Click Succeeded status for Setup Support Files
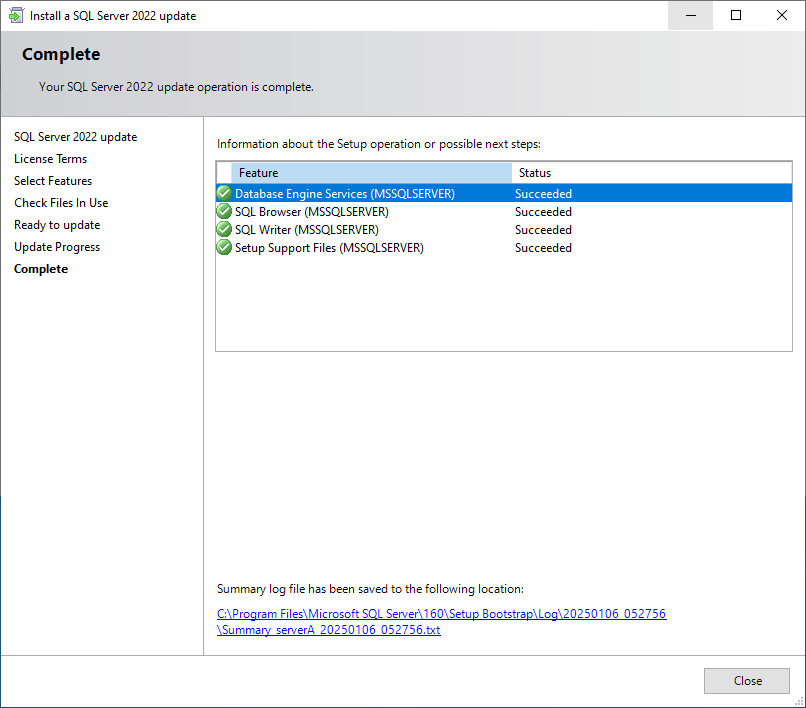 coord(543,248)
